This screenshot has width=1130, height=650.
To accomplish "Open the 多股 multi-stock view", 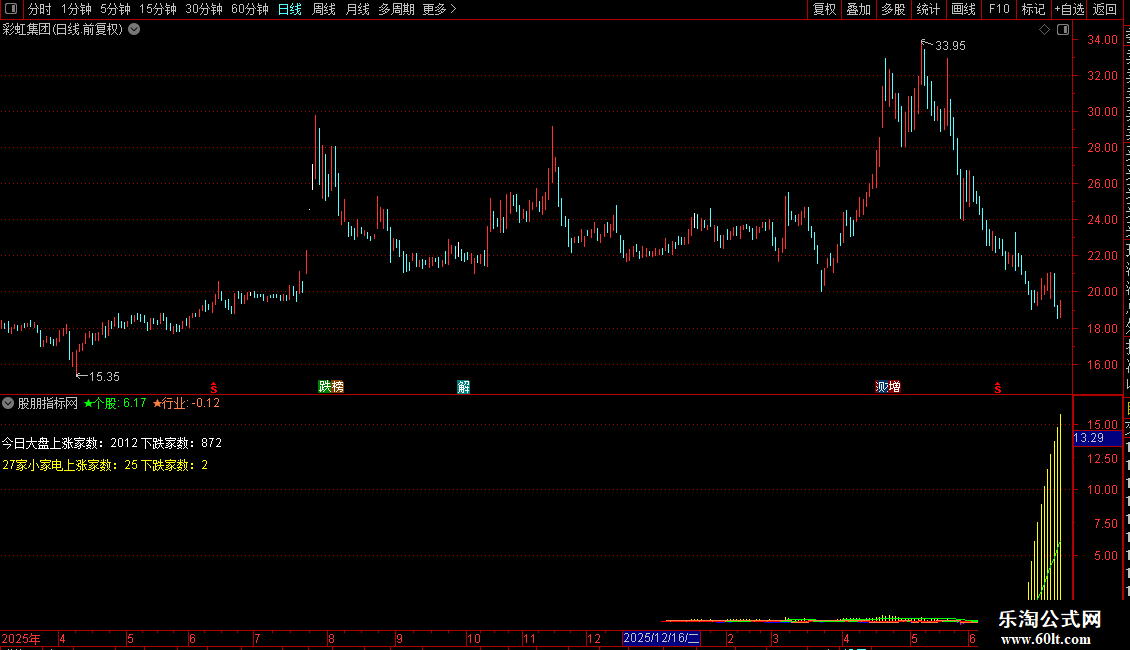I will 893,9.
